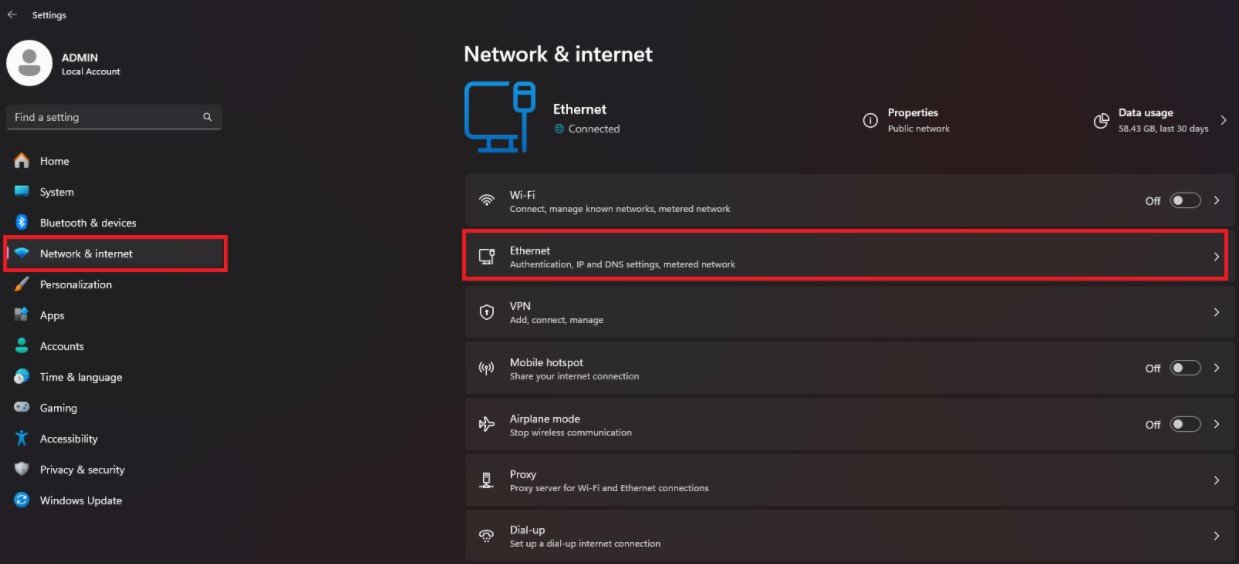
Task: Click the Windows Update icon in sidebar
Action: (x=21, y=500)
